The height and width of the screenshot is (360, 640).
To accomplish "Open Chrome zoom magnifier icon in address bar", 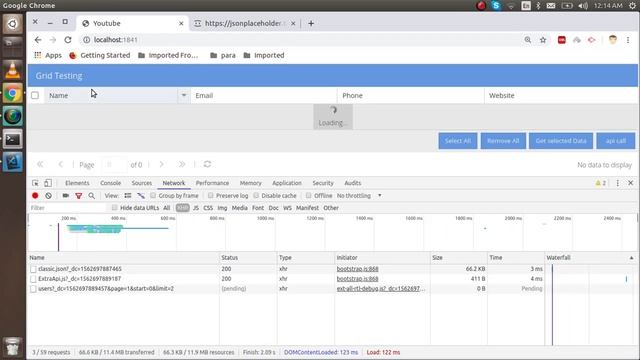I will 528,40.
